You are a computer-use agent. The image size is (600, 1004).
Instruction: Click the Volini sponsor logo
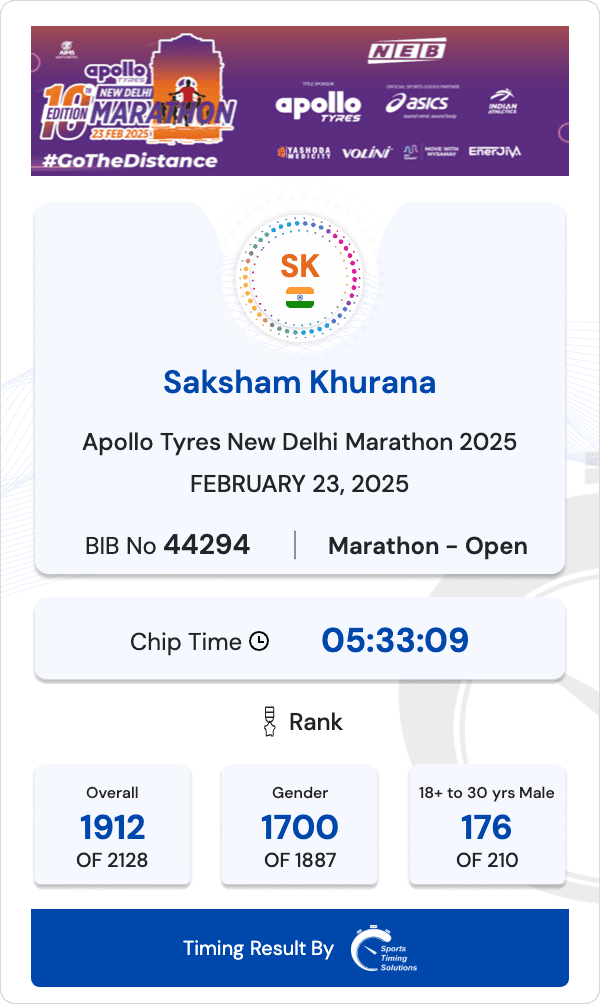tap(366, 153)
